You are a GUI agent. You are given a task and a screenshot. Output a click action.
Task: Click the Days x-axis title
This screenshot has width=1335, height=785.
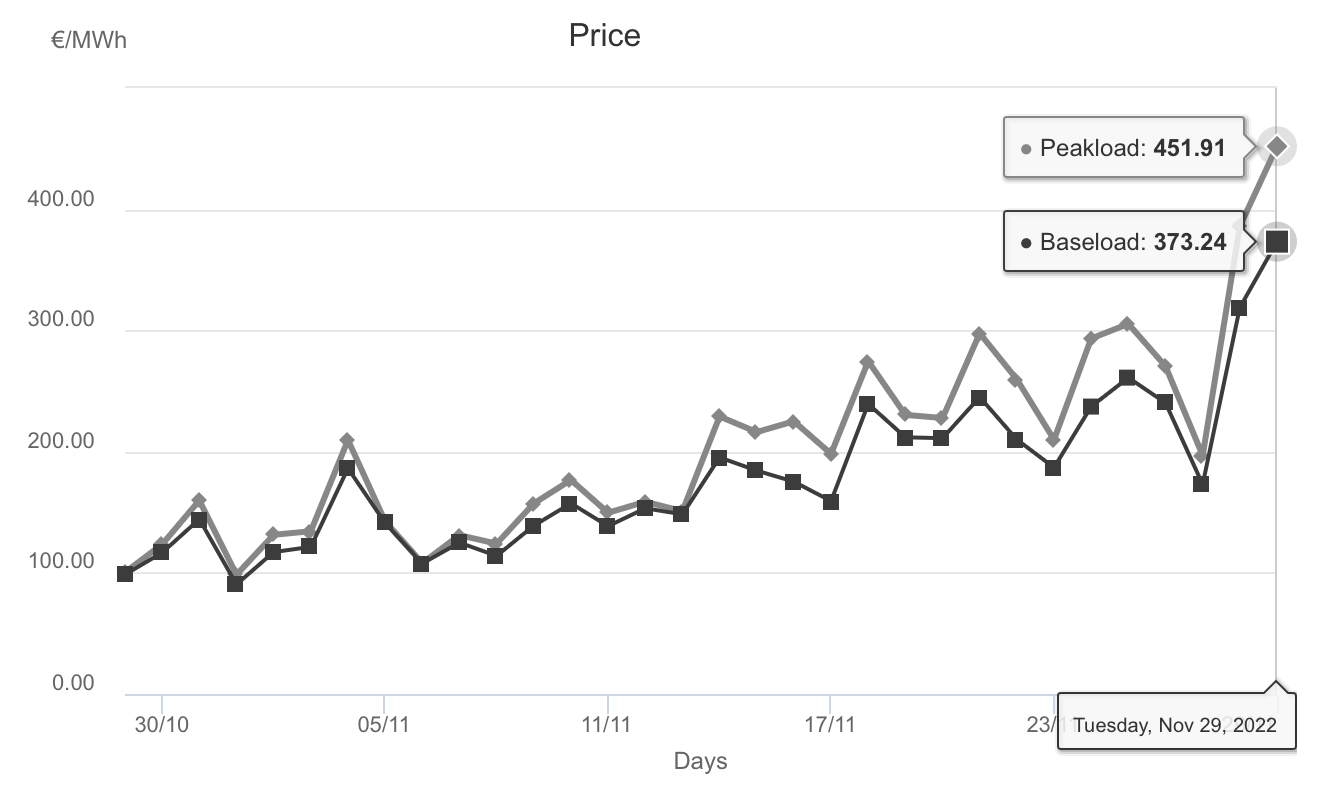[700, 761]
